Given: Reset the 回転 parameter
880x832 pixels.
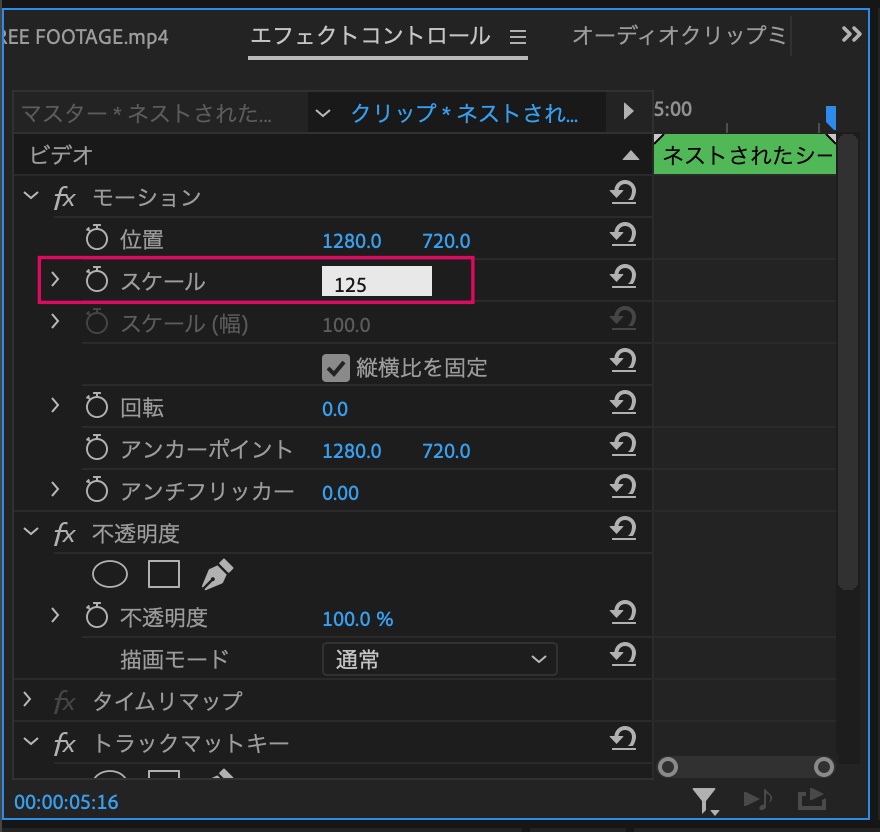Looking at the screenshot, I should [623, 403].
